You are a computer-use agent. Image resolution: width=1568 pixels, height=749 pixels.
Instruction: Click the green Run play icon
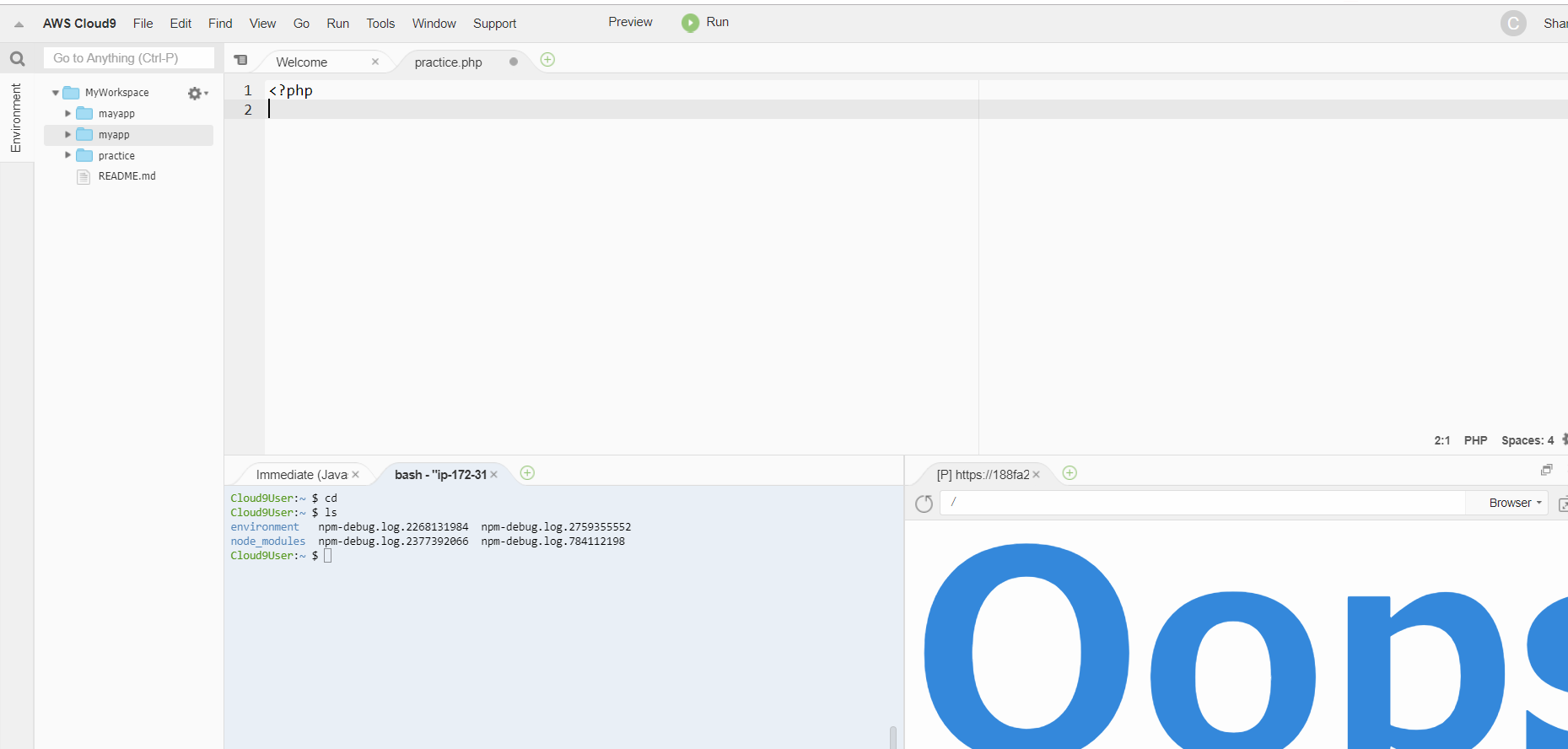tap(690, 23)
